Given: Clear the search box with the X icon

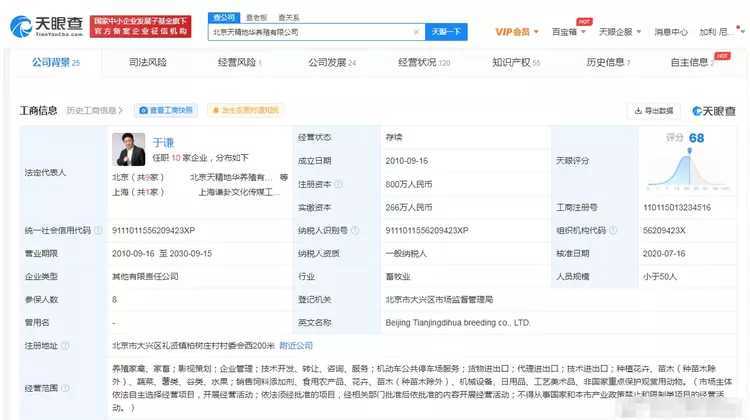Looking at the screenshot, I should (x=416, y=32).
